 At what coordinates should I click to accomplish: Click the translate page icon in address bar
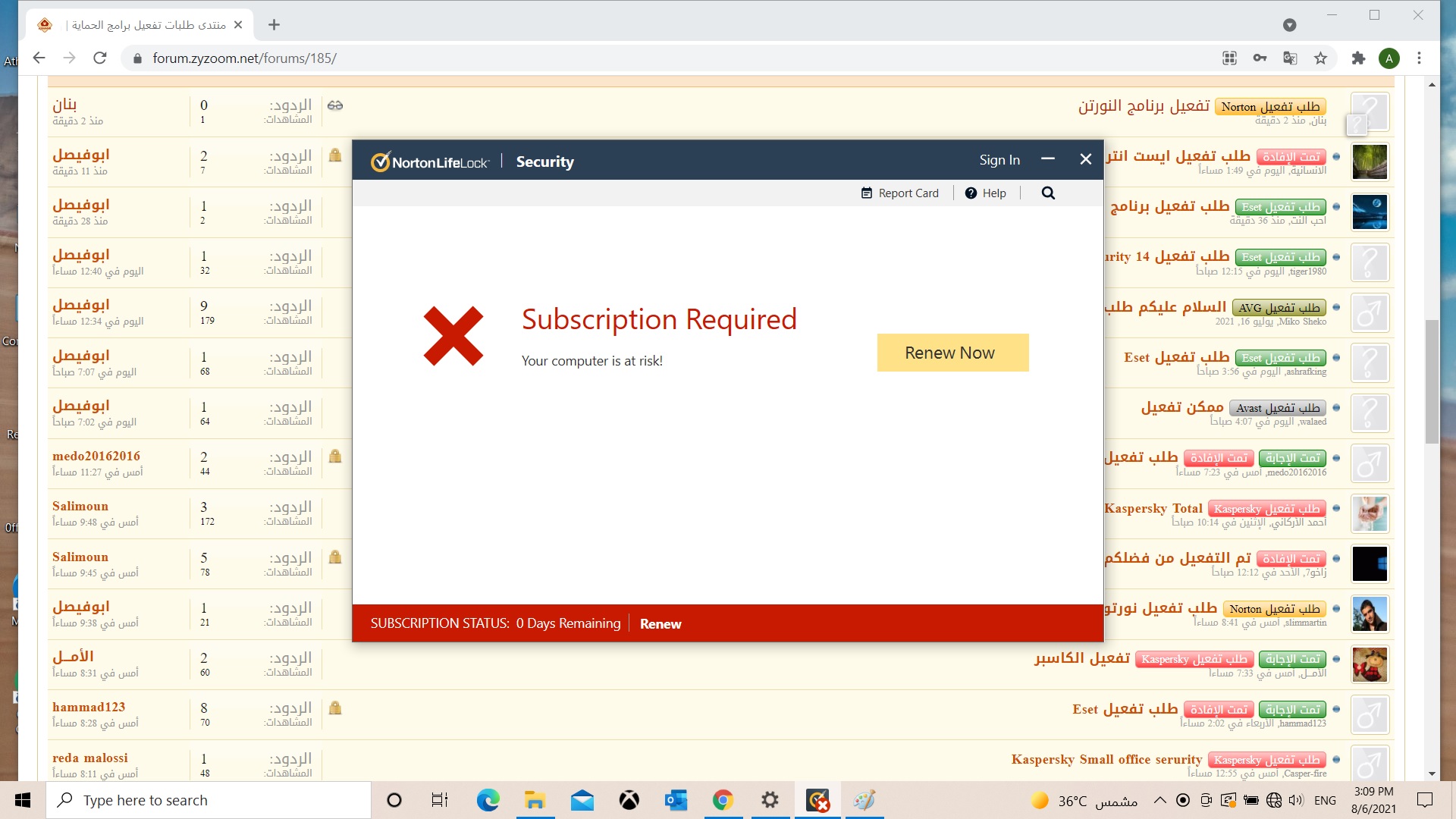click(x=1290, y=58)
